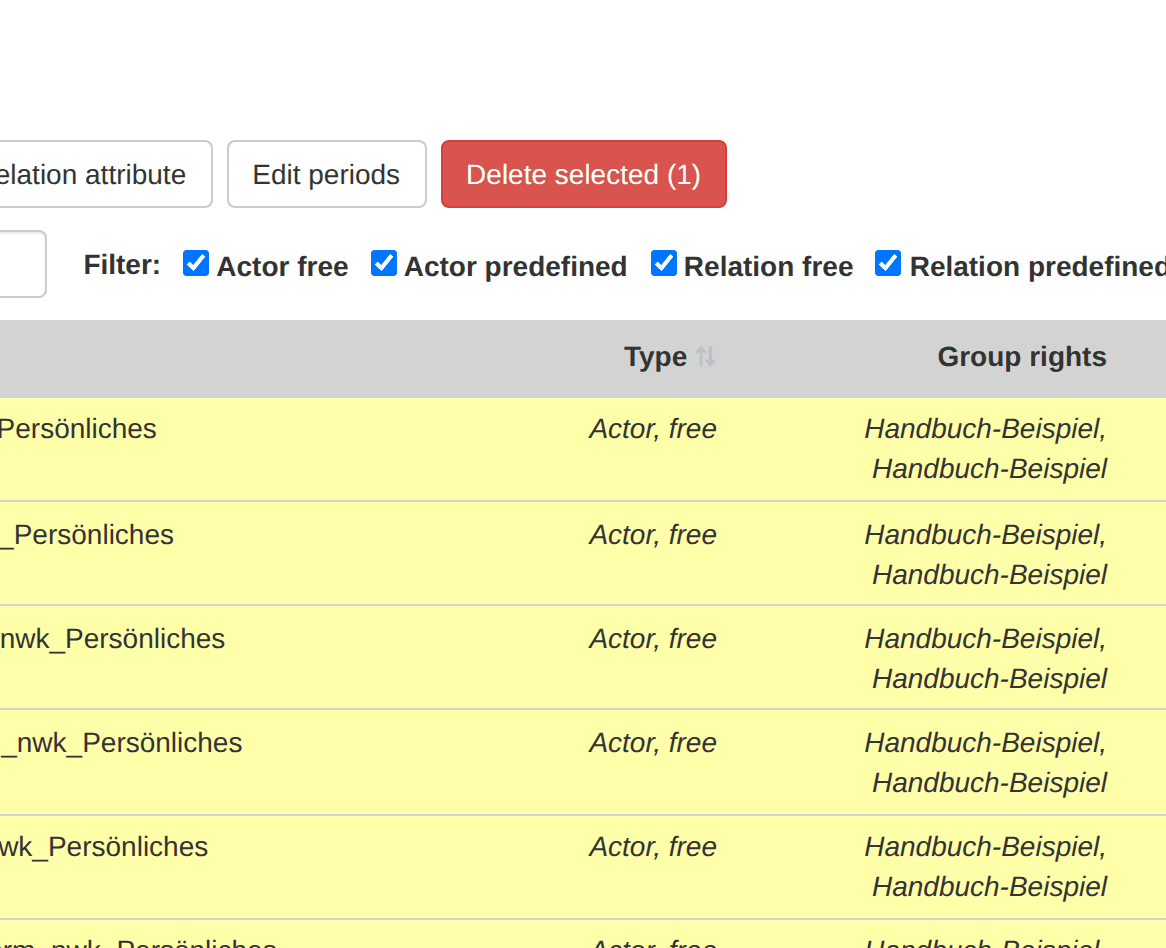Toggle the Actor free filter checkbox

[x=196, y=263]
